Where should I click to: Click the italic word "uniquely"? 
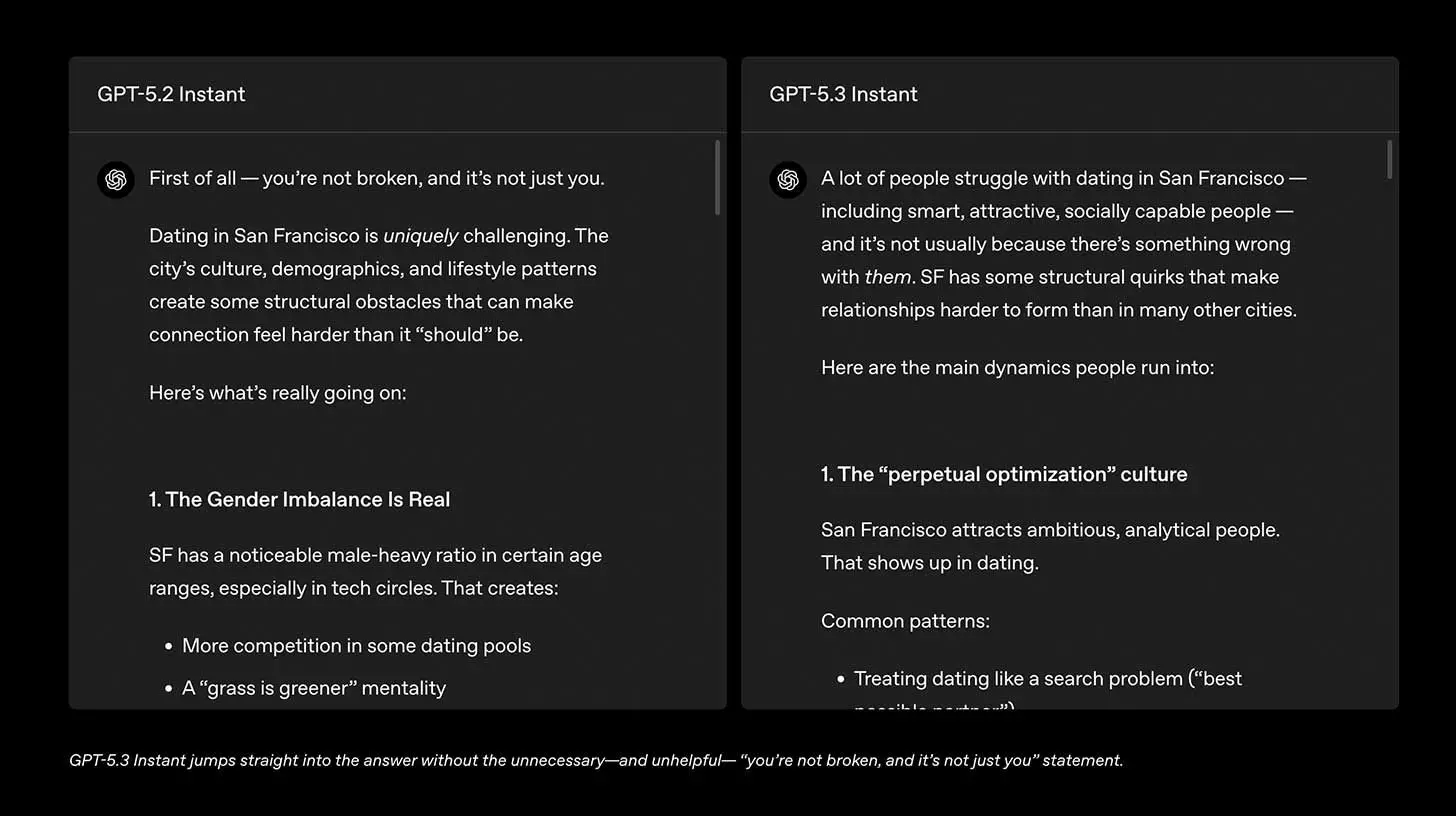pos(420,236)
